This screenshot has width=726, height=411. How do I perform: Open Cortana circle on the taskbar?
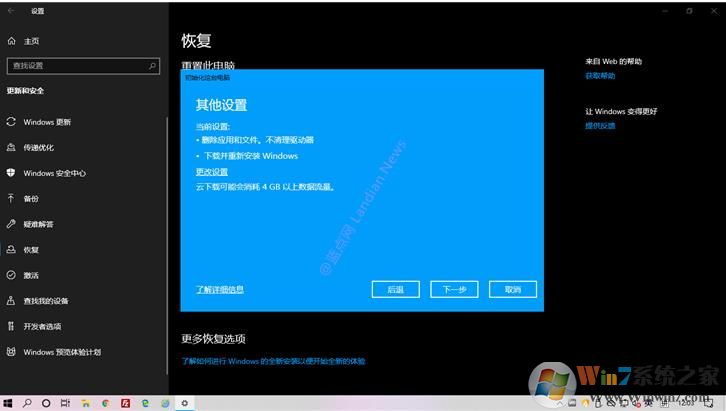pyautogui.click(x=46, y=403)
